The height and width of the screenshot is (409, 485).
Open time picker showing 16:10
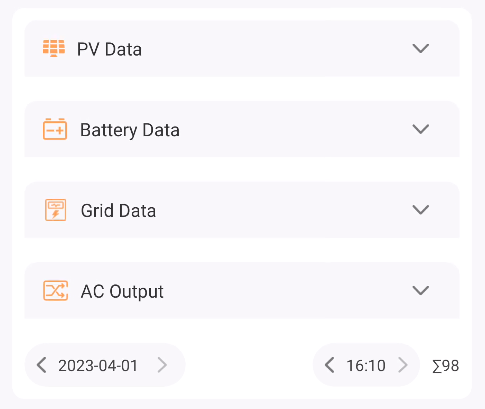tap(366, 366)
